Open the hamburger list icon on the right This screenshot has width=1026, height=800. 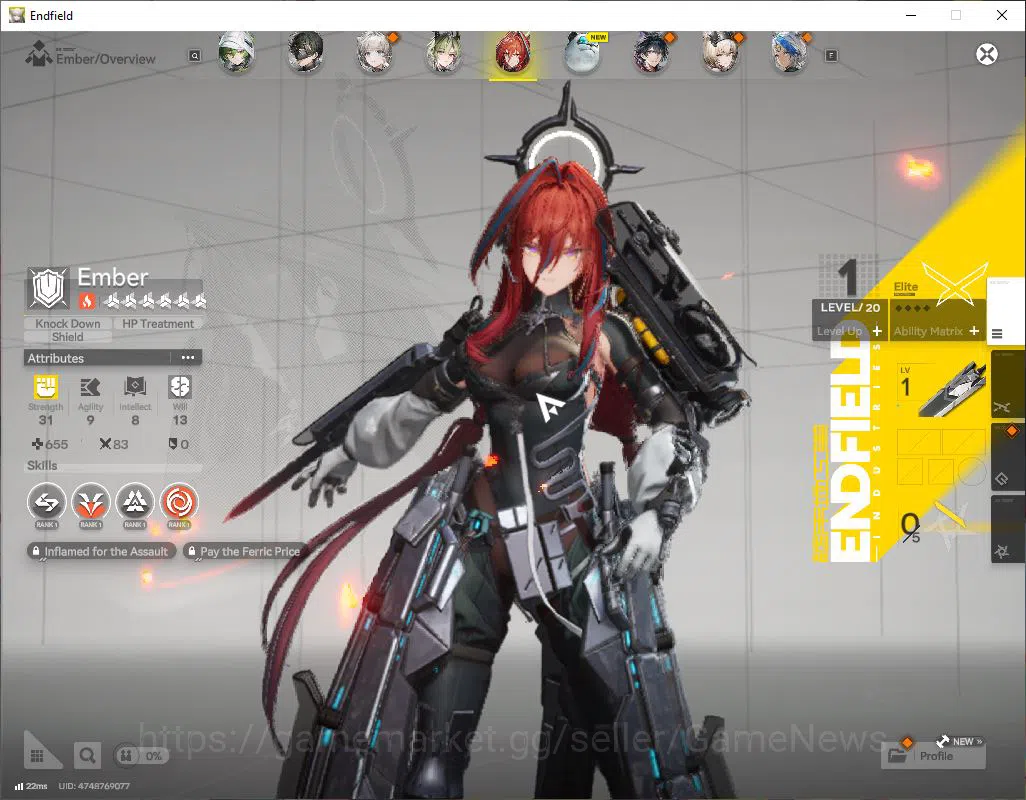pyautogui.click(x=997, y=334)
